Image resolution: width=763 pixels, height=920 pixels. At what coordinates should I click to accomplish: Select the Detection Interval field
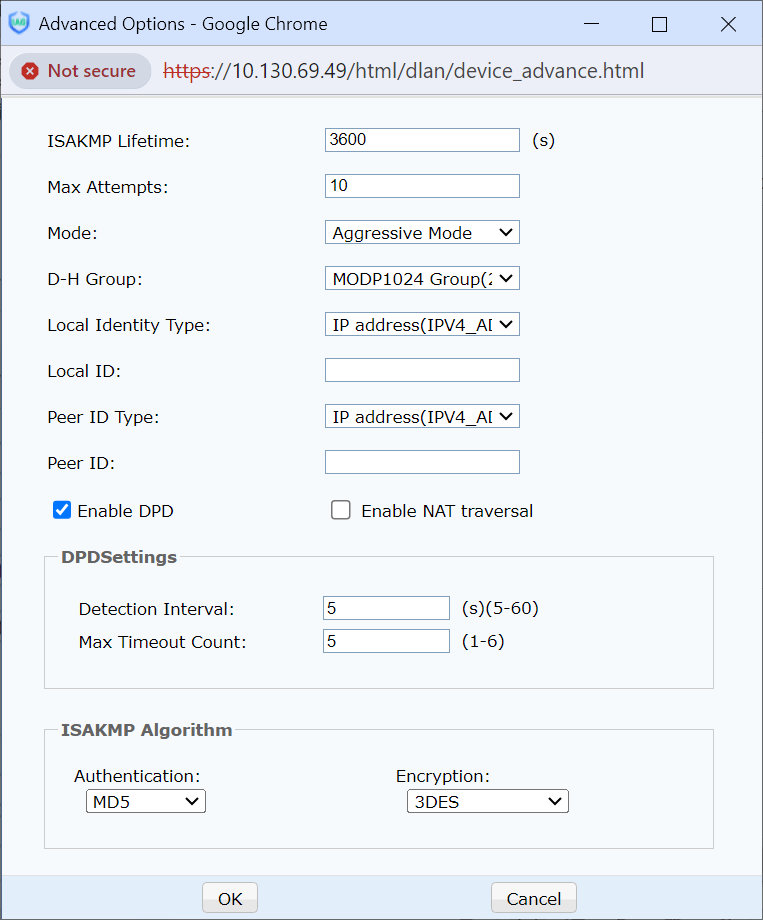pyautogui.click(x=386, y=609)
